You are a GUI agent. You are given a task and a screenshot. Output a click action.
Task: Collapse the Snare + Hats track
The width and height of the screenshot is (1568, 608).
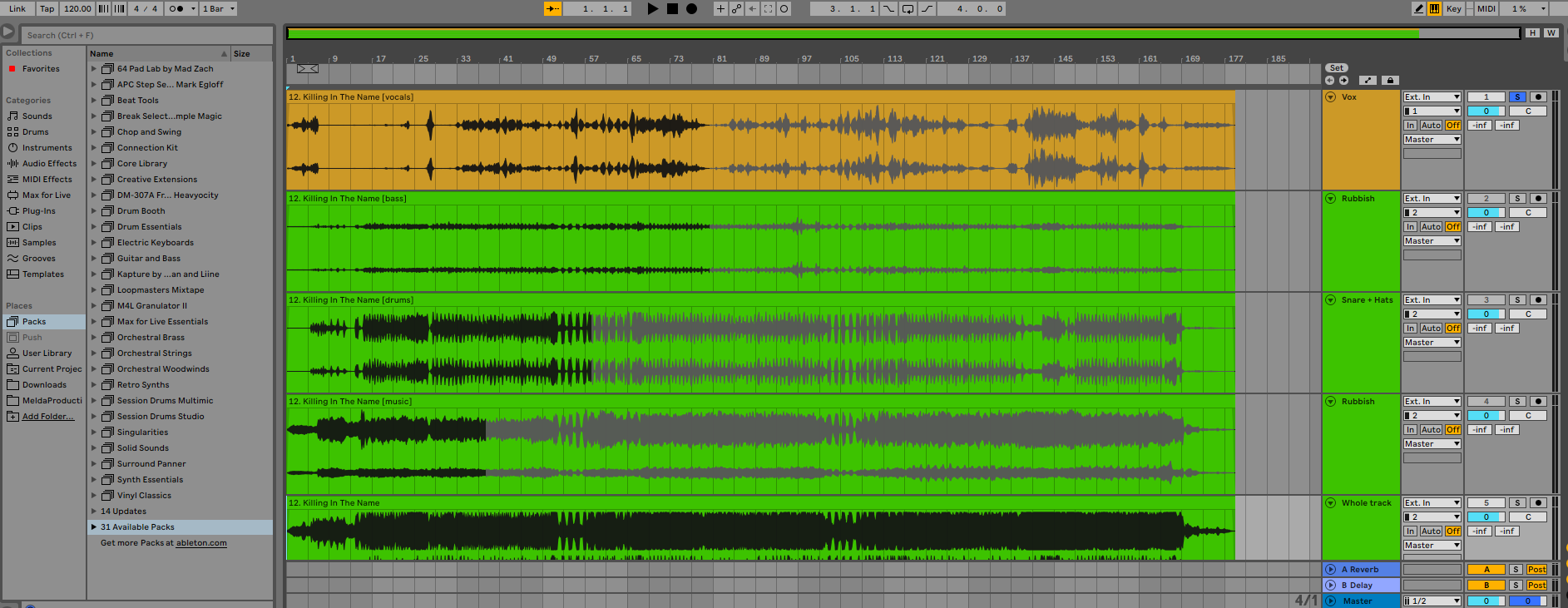pos(1331,300)
